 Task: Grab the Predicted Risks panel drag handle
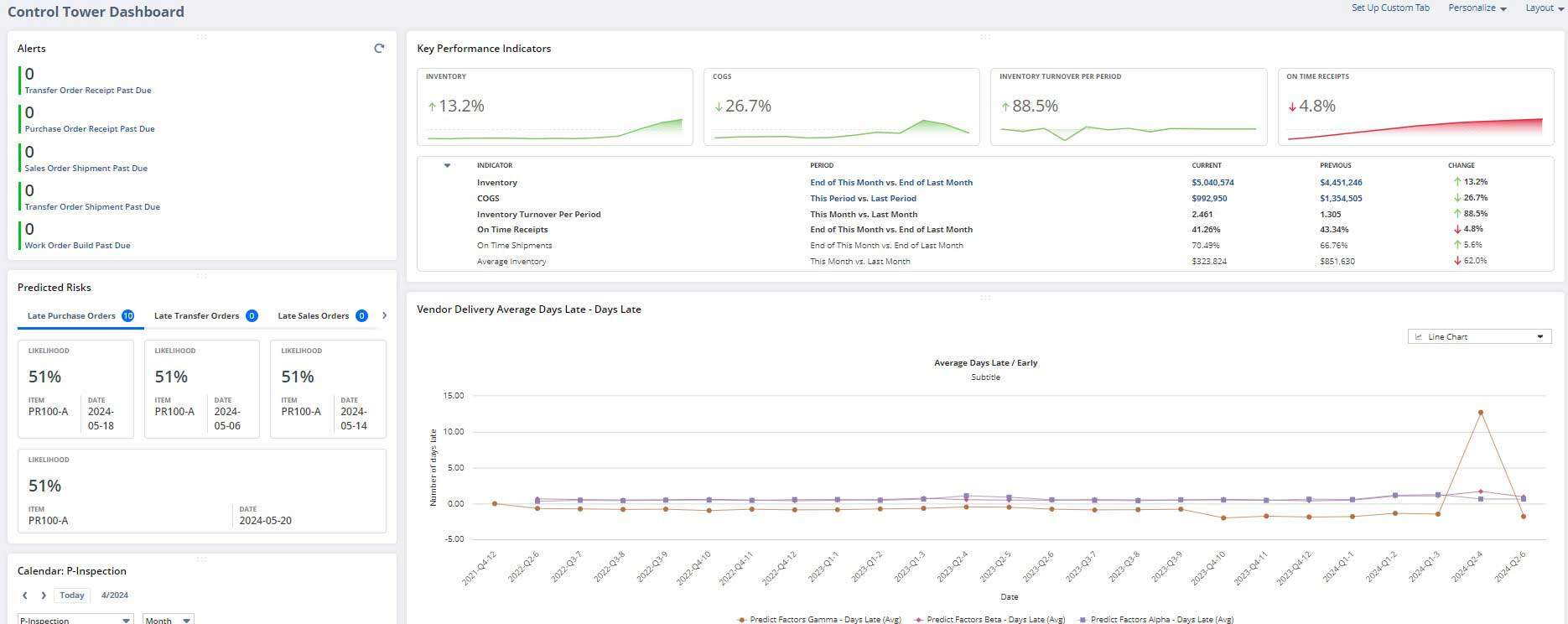pyautogui.click(x=201, y=275)
